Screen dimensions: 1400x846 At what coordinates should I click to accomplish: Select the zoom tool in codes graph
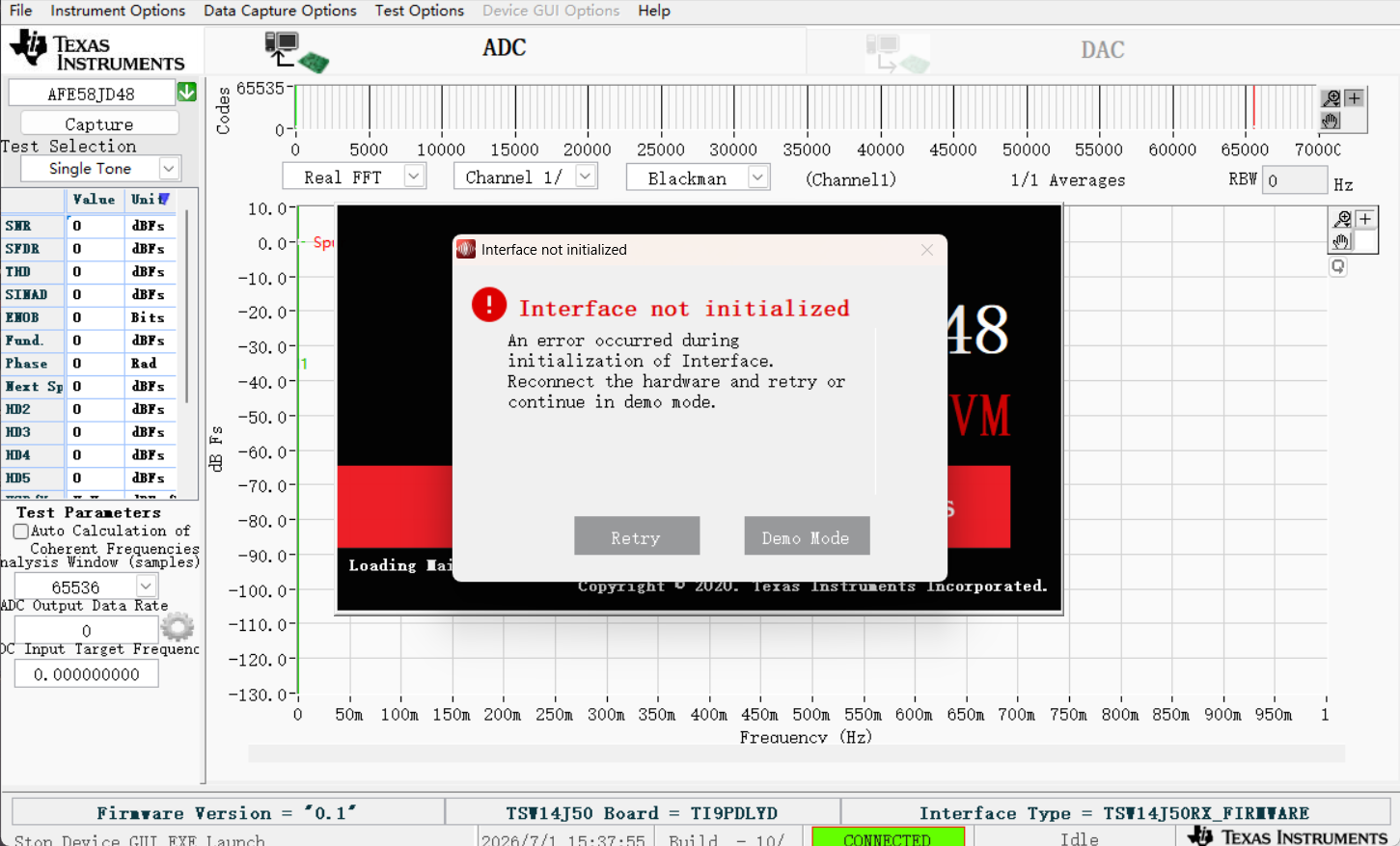[1331, 98]
